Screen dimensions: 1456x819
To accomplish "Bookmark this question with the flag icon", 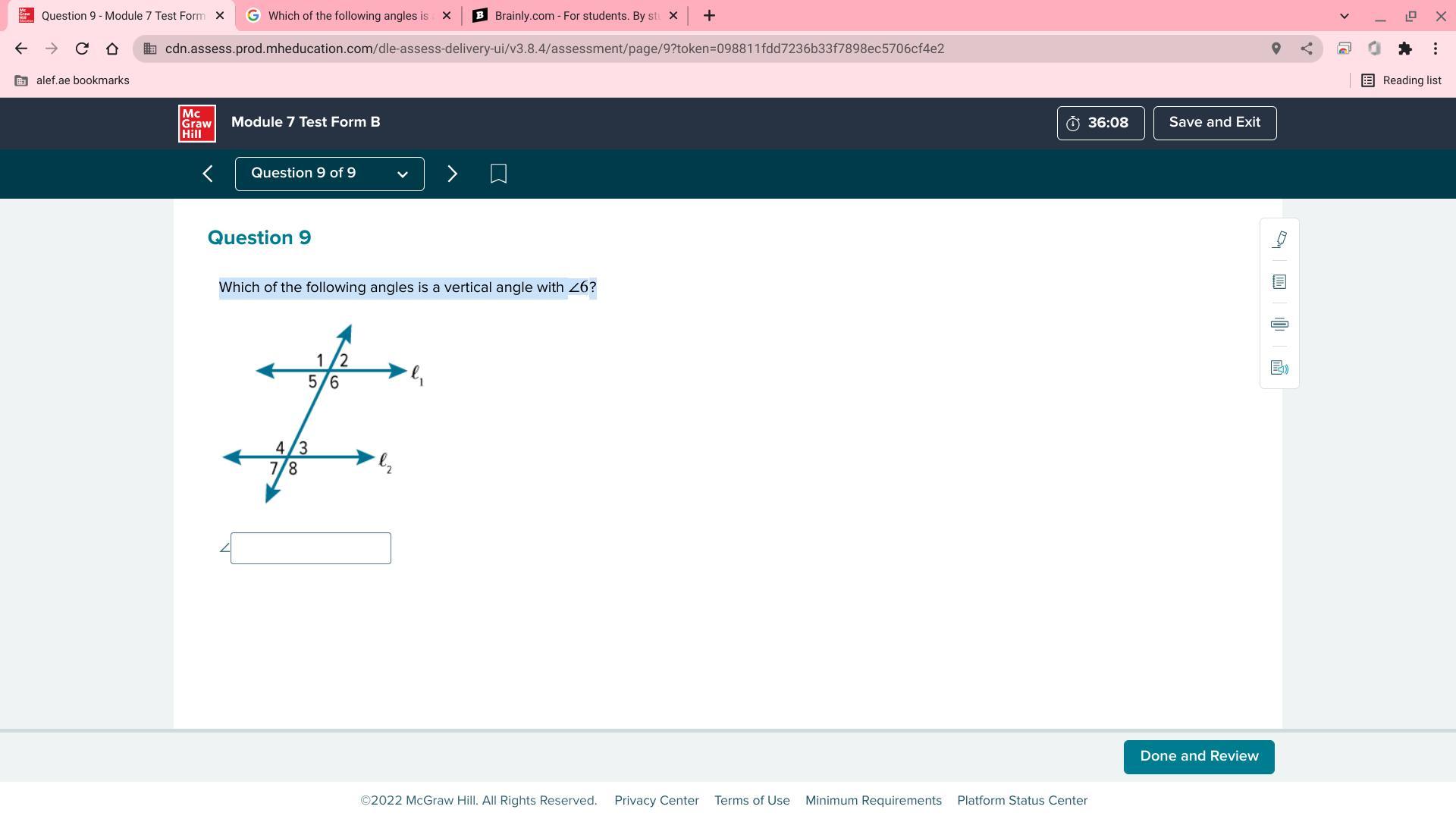I will click(x=498, y=174).
